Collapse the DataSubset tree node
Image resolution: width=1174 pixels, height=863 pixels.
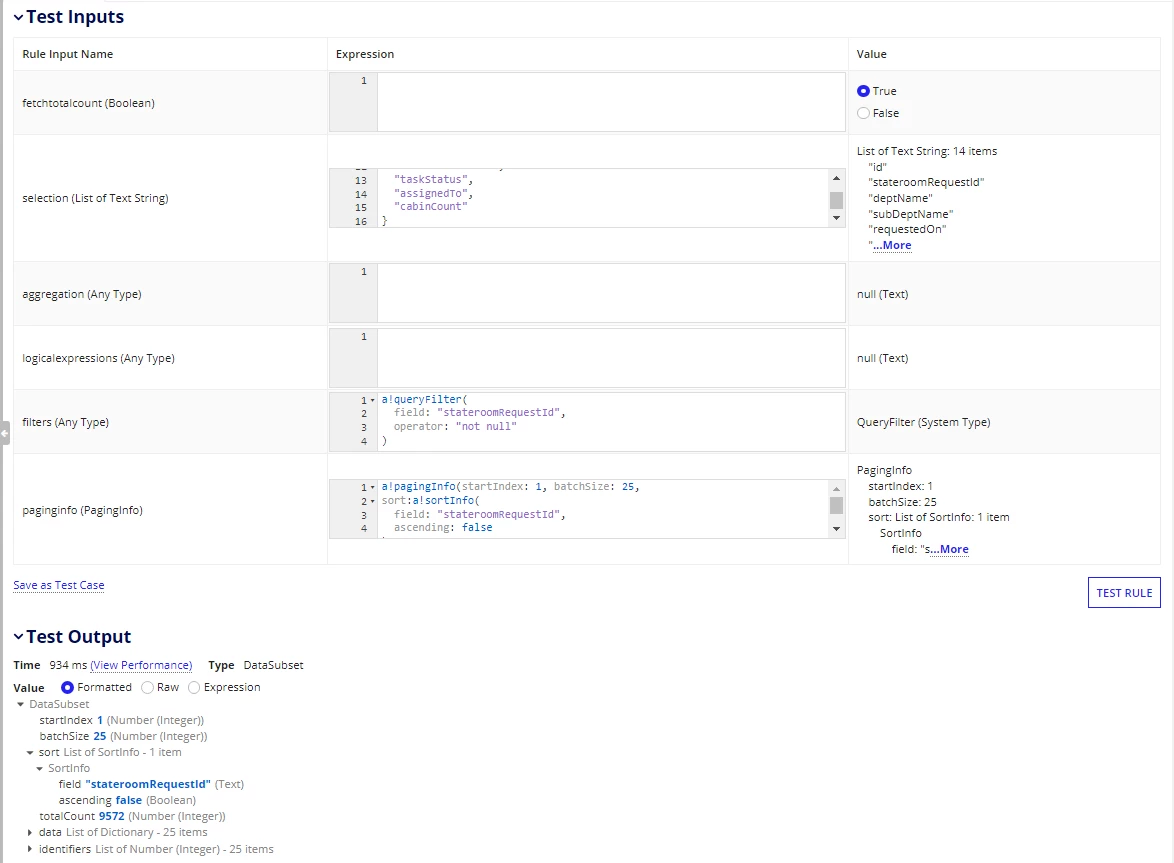click(x=20, y=704)
